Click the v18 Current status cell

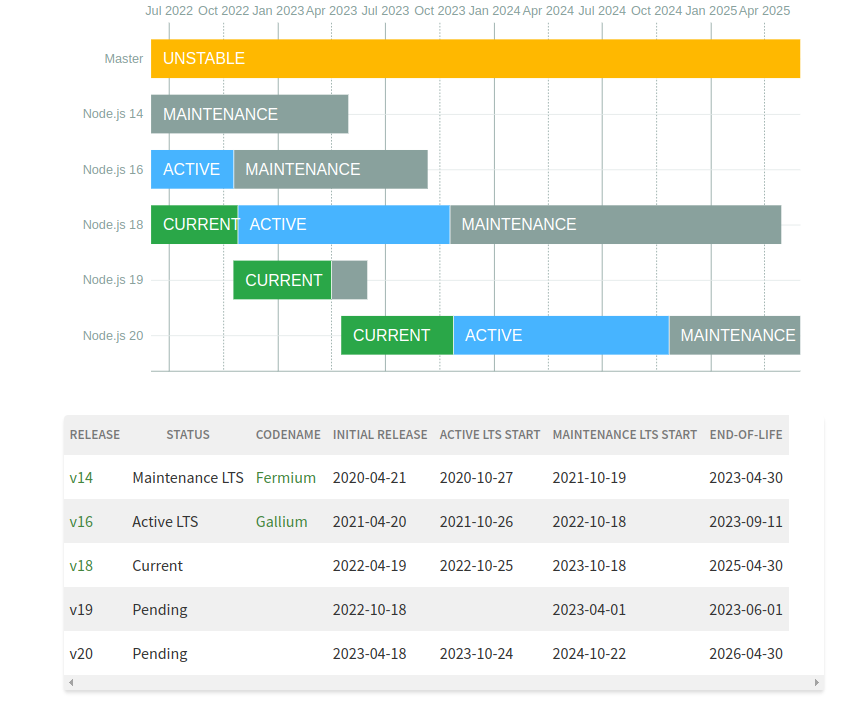point(158,566)
